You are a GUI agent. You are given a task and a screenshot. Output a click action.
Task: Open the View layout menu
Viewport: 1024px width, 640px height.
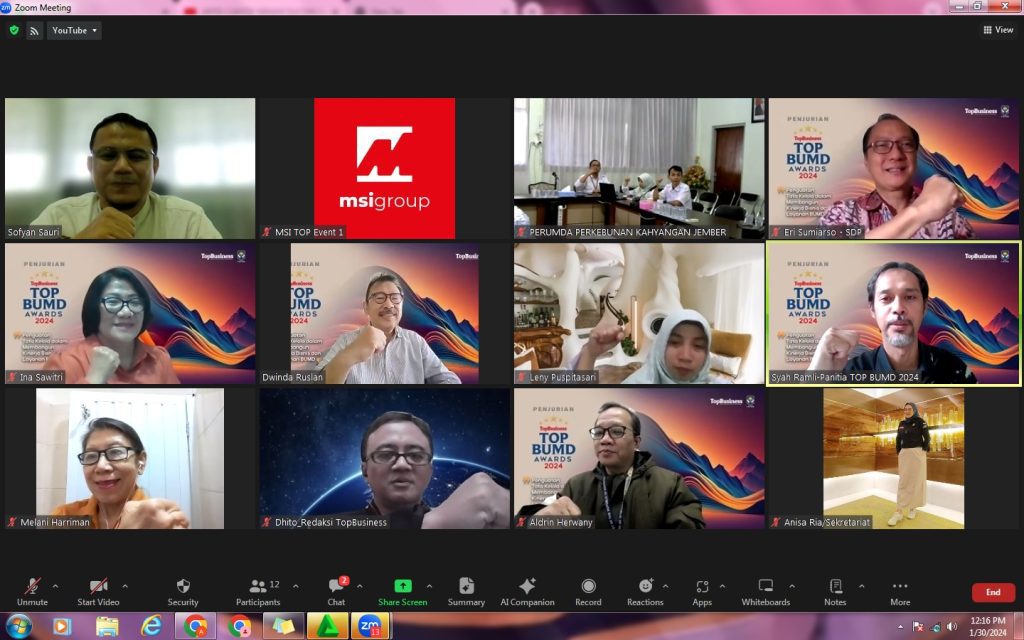pyautogui.click(x=998, y=30)
